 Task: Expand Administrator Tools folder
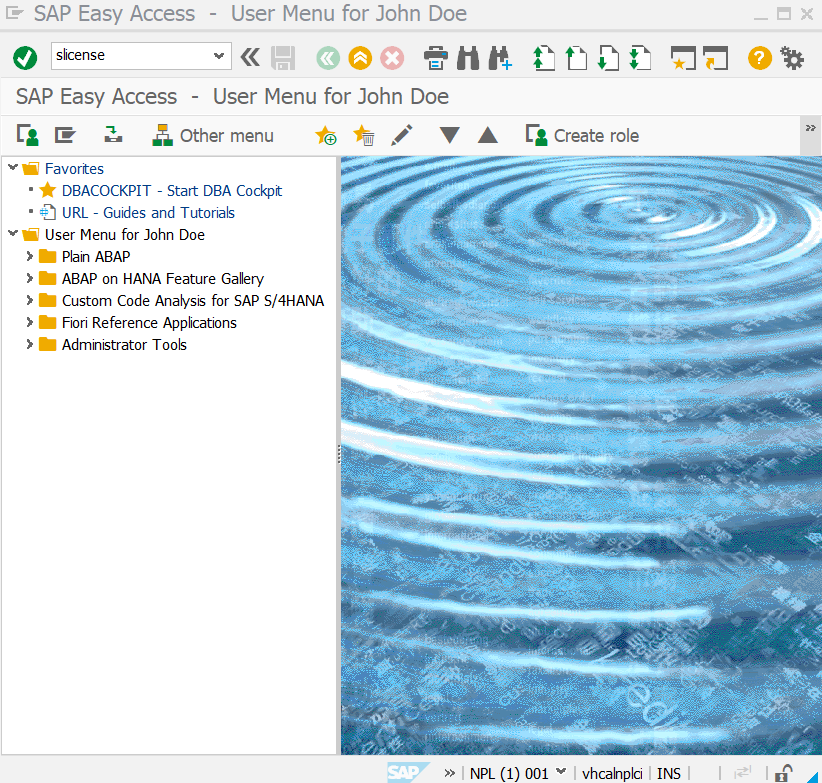(30, 344)
